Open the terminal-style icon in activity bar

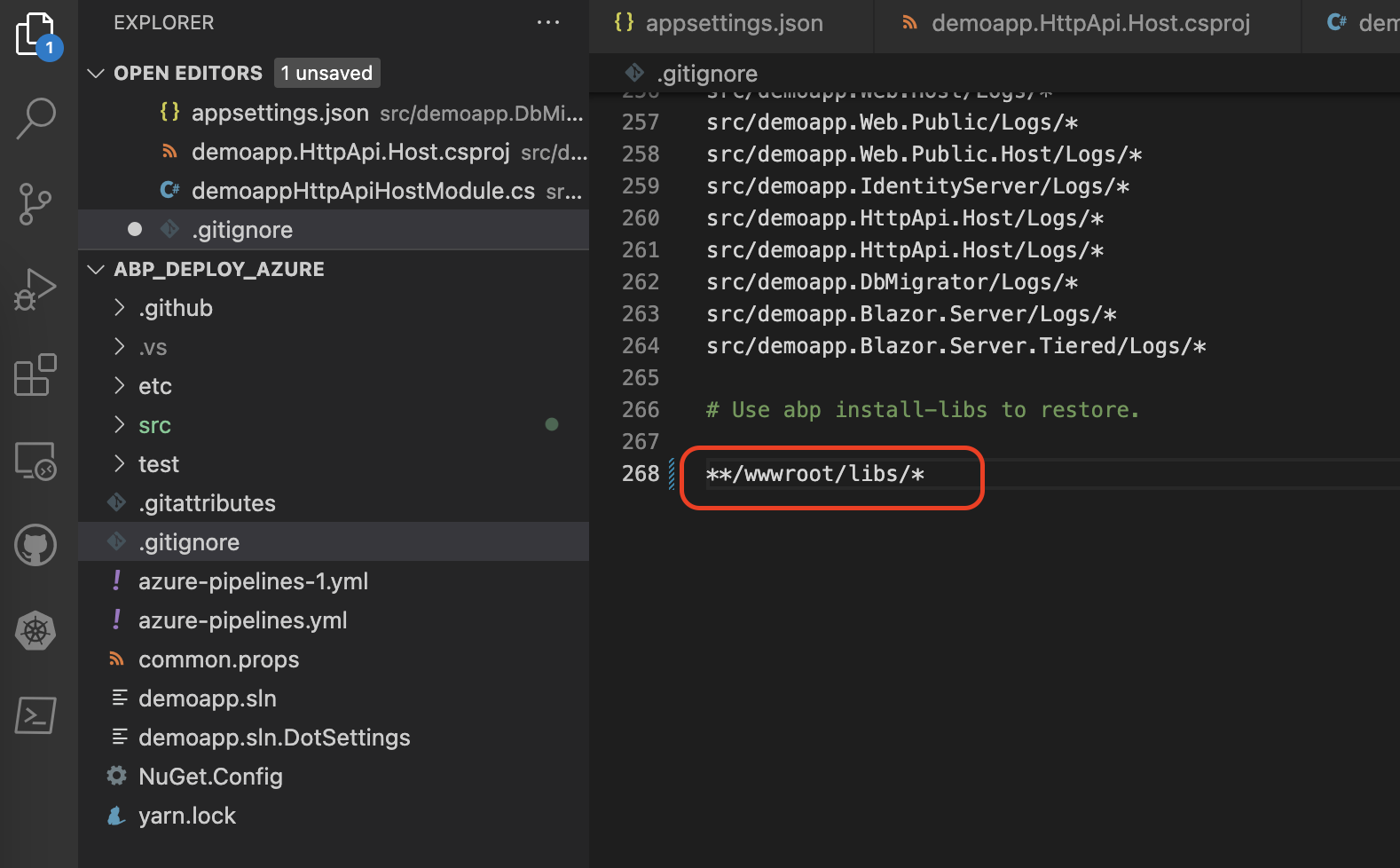(x=35, y=715)
